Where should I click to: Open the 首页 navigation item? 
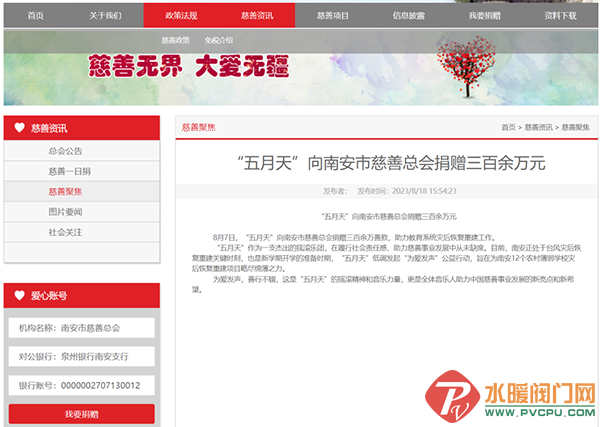coord(36,16)
